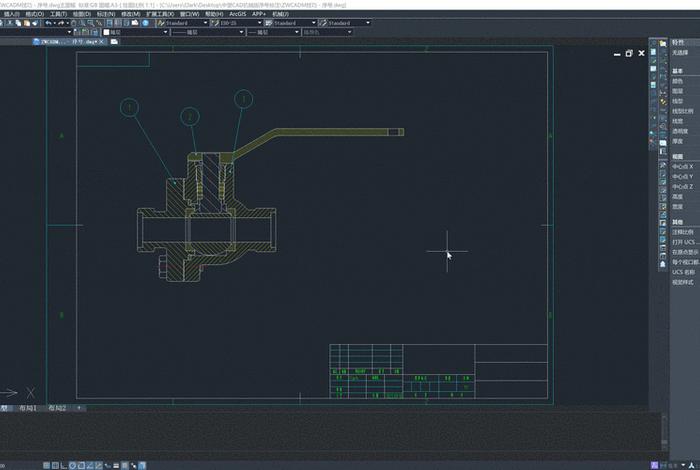The image size is (700, 470).
Task: Toggle last highlighted status bar icon
Action: pos(142,466)
